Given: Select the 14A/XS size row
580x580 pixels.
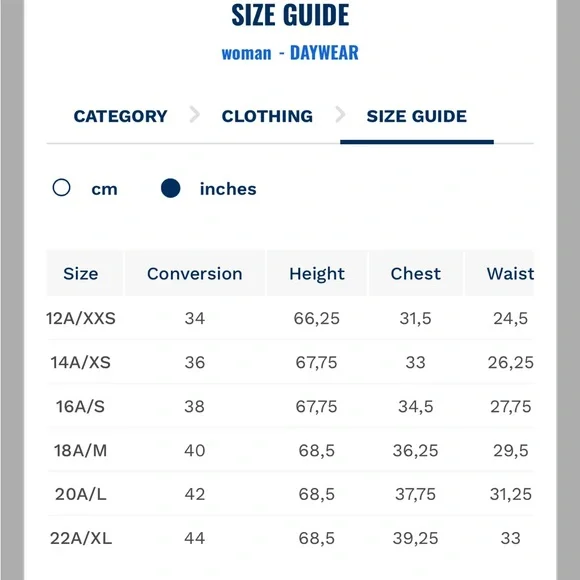Looking at the screenshot, I should click(290, 362).
